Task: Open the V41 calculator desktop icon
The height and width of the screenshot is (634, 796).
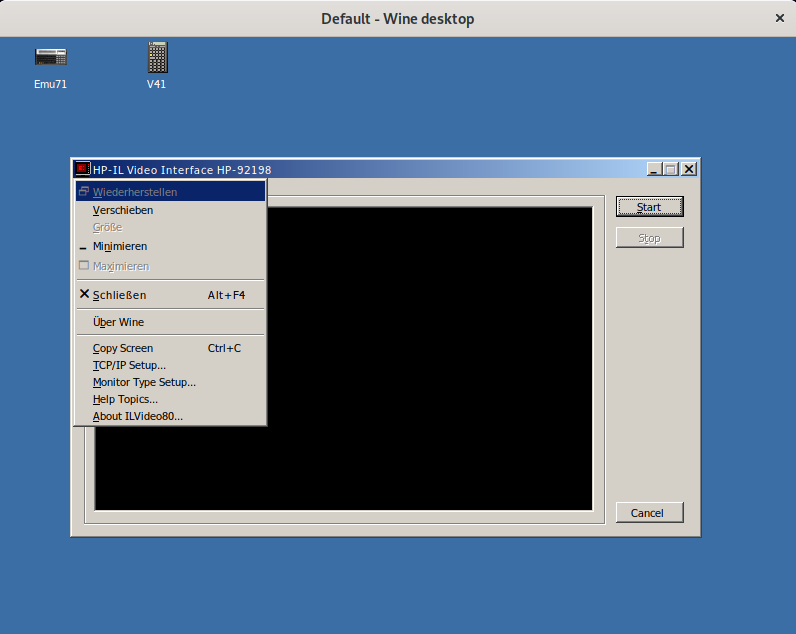Action: pos(156,59)
